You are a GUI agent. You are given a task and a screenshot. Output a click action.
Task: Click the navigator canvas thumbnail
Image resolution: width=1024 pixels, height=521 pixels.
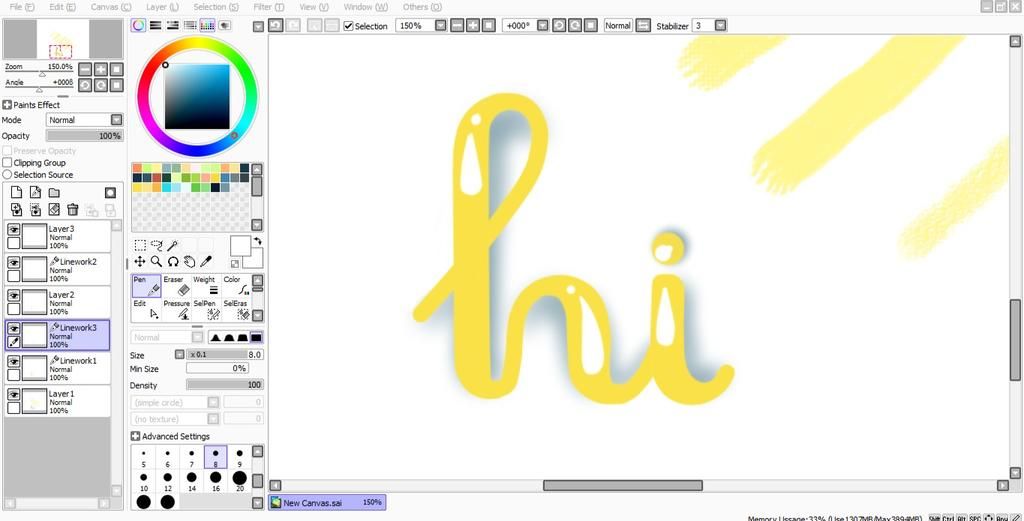click(x=63, y=39)
